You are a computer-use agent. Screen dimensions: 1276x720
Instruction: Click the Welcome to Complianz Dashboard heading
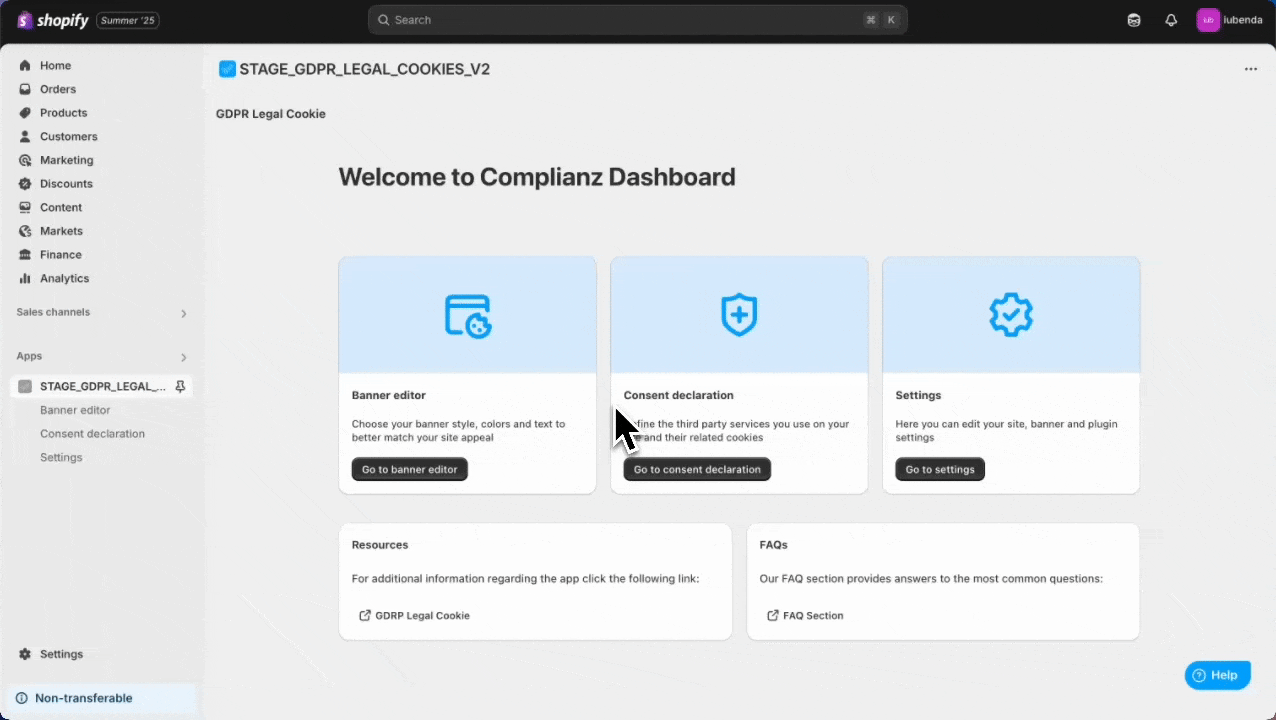537,177
